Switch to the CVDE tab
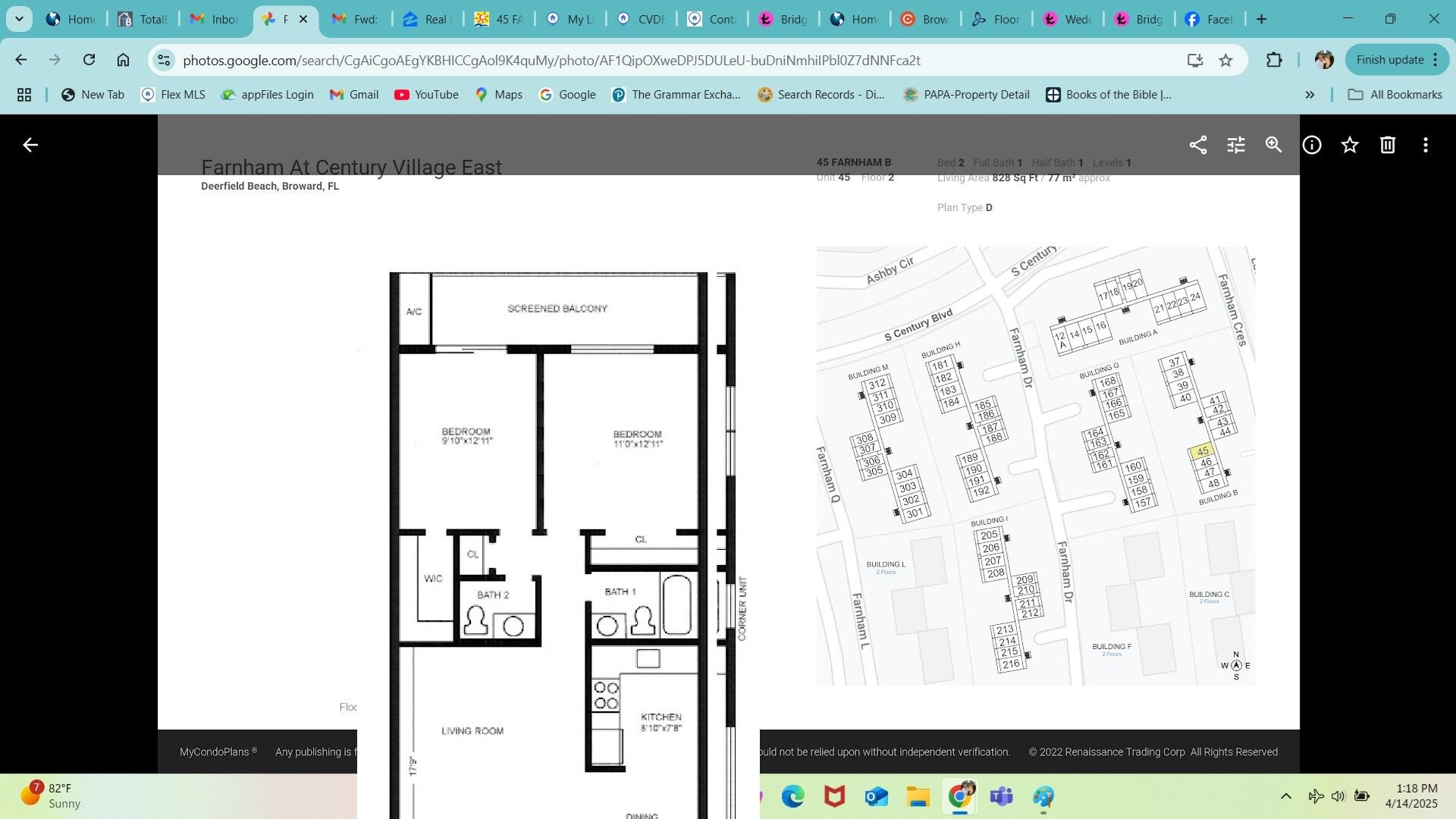1456x819 pixels. coord(641,19)
